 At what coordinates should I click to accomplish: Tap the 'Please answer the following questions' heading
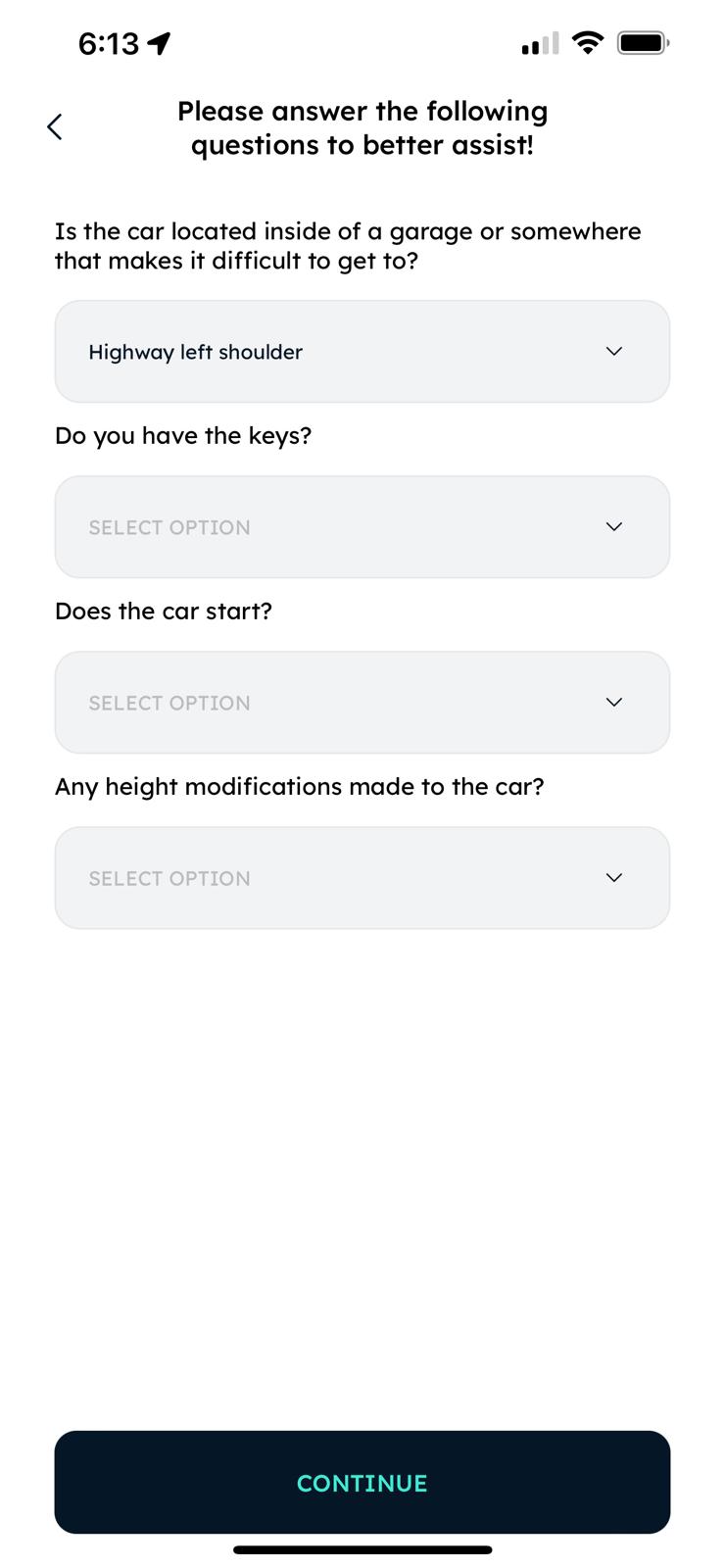pos(362,127)
